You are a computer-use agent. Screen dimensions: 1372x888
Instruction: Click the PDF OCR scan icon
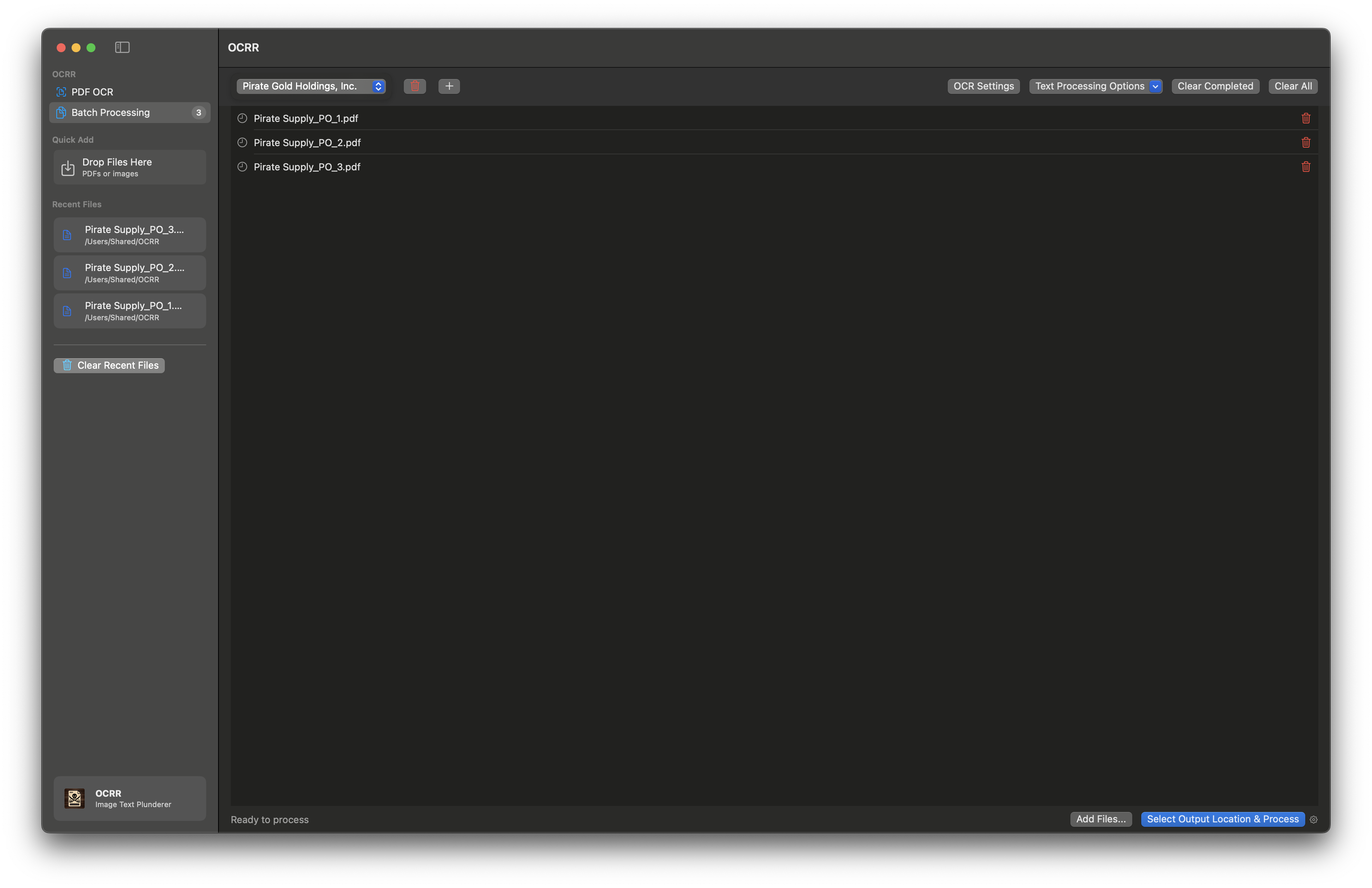click(x=61, y=92)
